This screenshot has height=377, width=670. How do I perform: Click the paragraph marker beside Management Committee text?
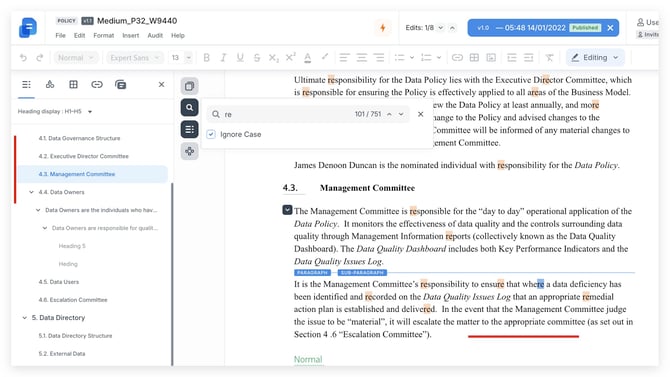287,210
